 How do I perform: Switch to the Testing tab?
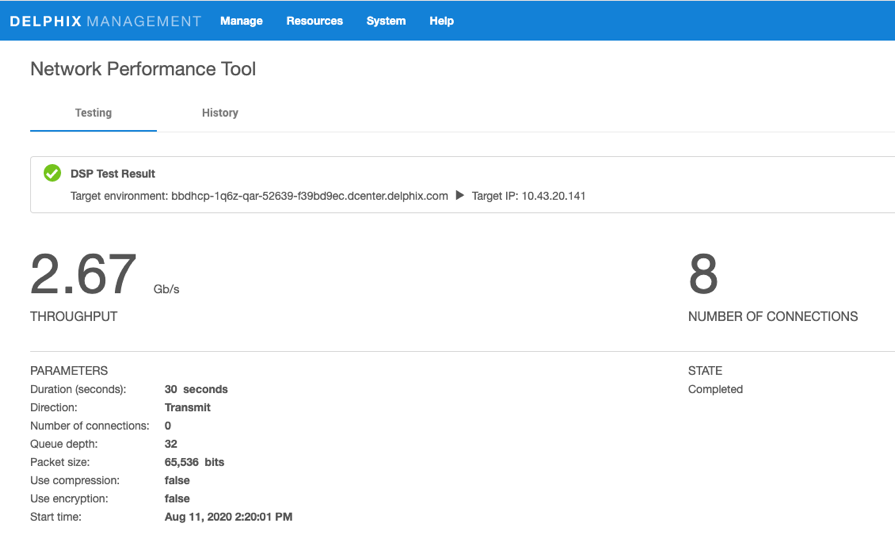[93, 113]
